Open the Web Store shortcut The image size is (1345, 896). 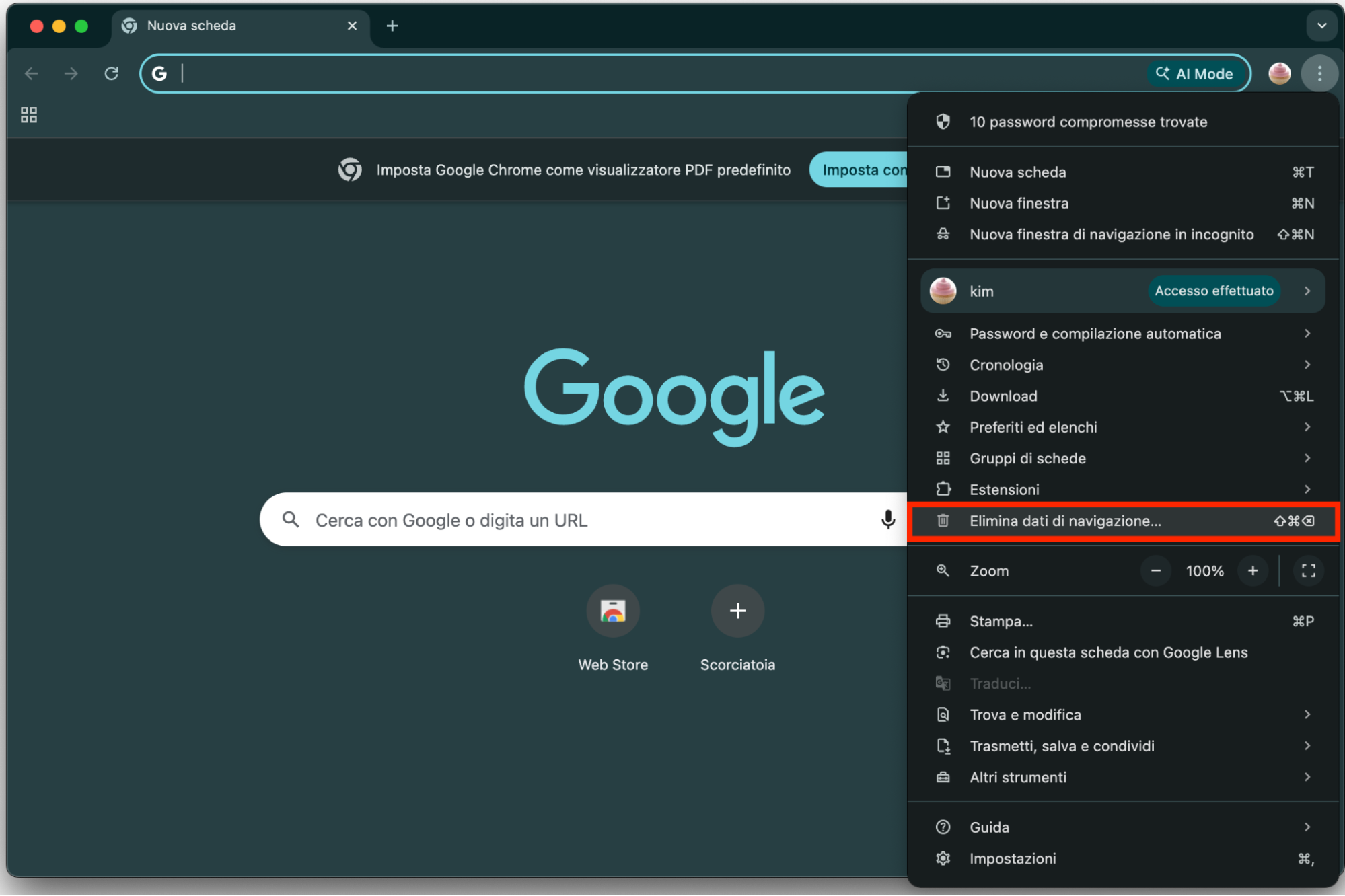pos(613,628)
